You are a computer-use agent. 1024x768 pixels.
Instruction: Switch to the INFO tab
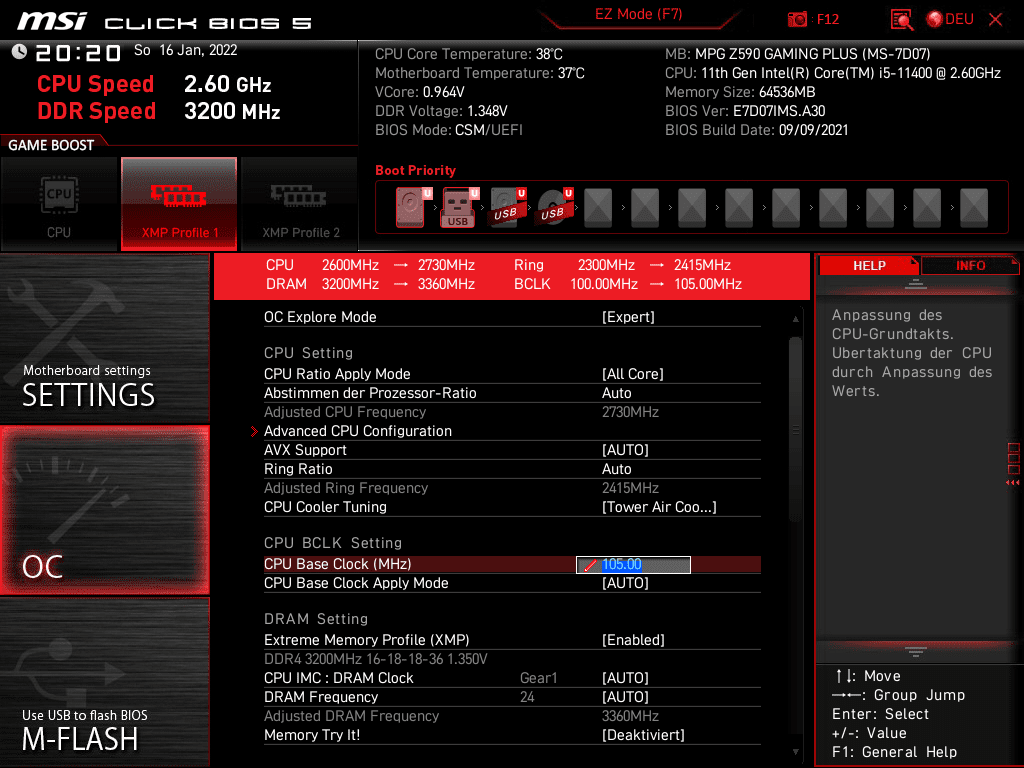[970, 266]
